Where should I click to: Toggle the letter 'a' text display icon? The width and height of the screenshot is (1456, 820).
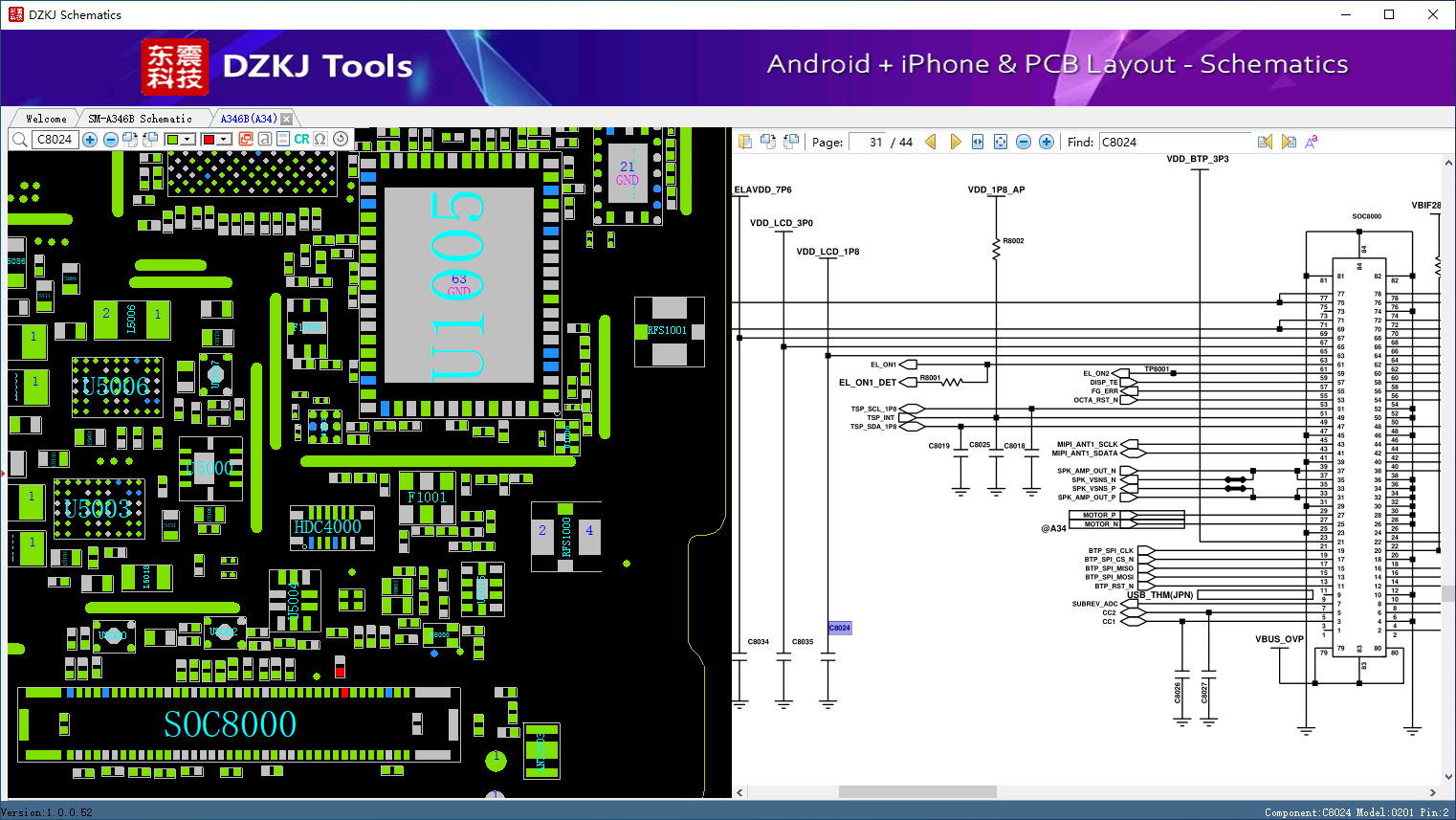[265, 140]
